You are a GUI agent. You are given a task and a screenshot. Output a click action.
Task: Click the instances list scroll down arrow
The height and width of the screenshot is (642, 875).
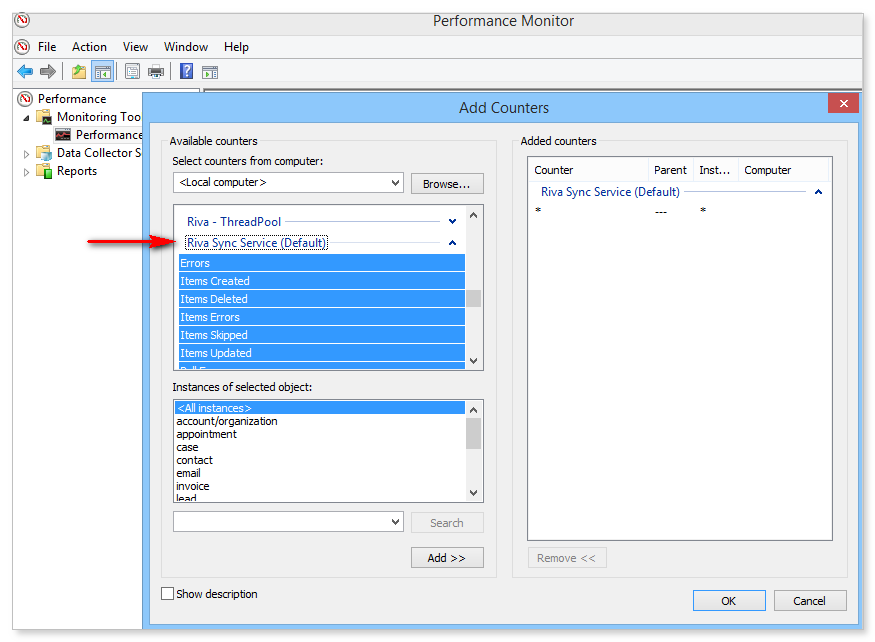[473, 492]
